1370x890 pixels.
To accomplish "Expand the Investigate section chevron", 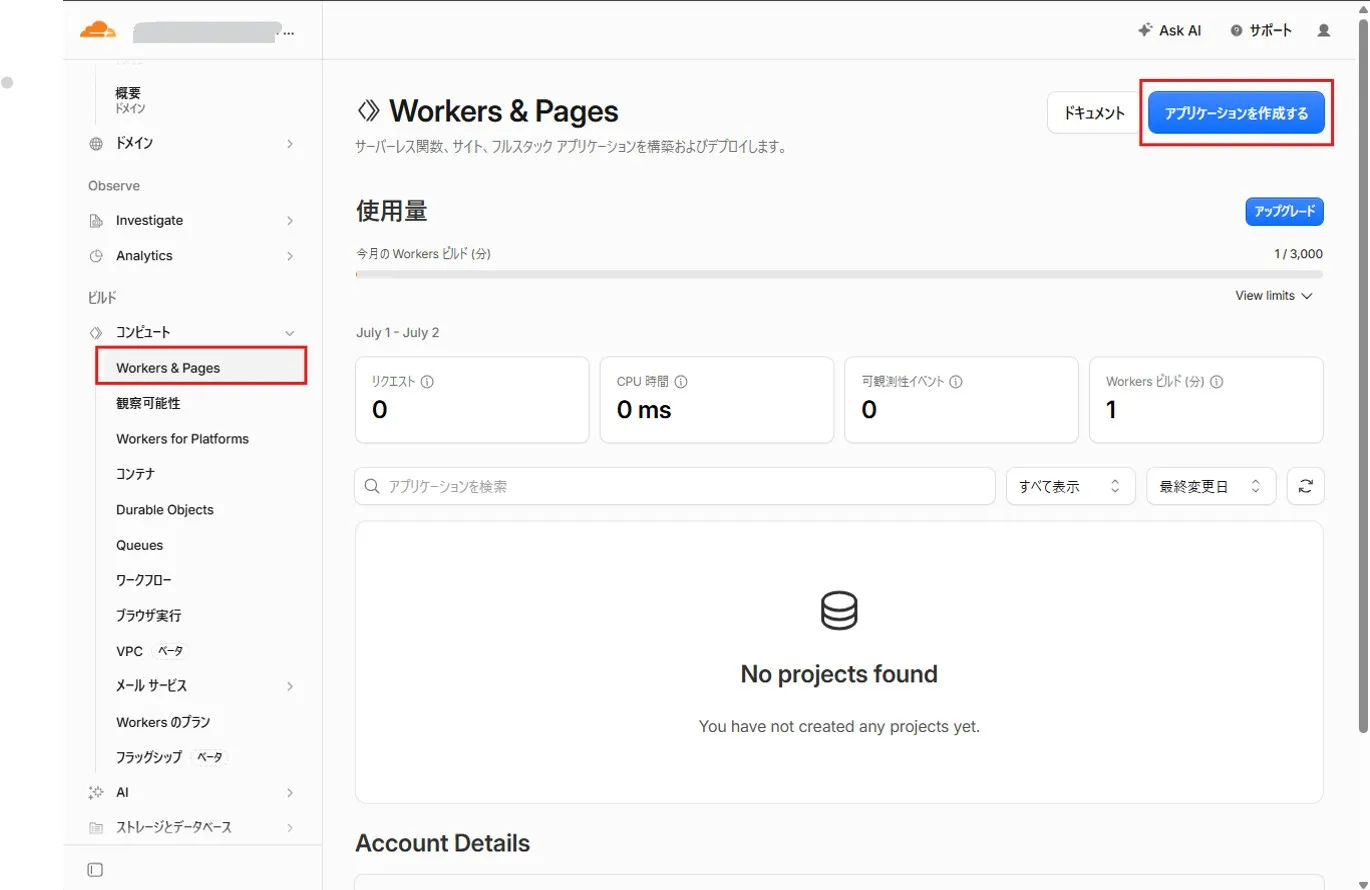I will click(x=290, y=220).
